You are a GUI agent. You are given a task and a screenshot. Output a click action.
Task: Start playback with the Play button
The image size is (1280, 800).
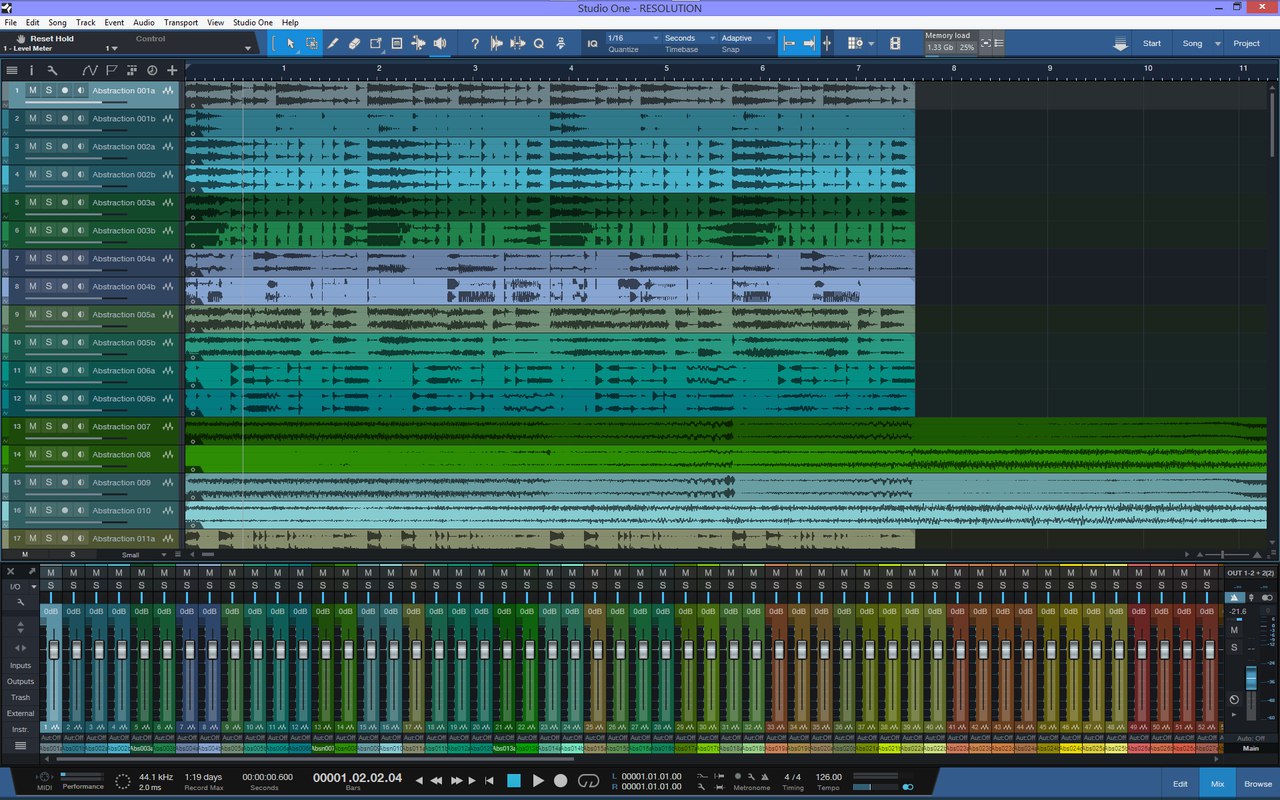[538, 780]
